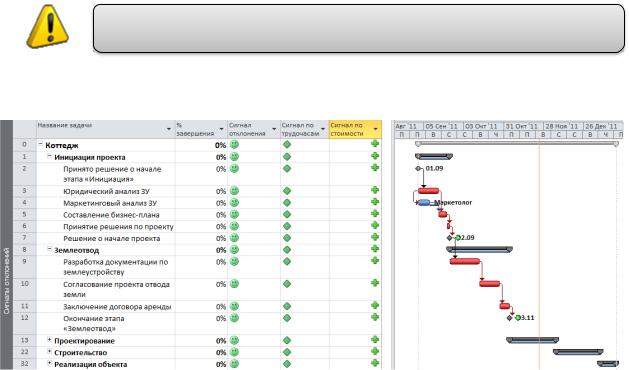Click green plus in Проектирование row
Screen dimensions: 629x370
[375, 340]
